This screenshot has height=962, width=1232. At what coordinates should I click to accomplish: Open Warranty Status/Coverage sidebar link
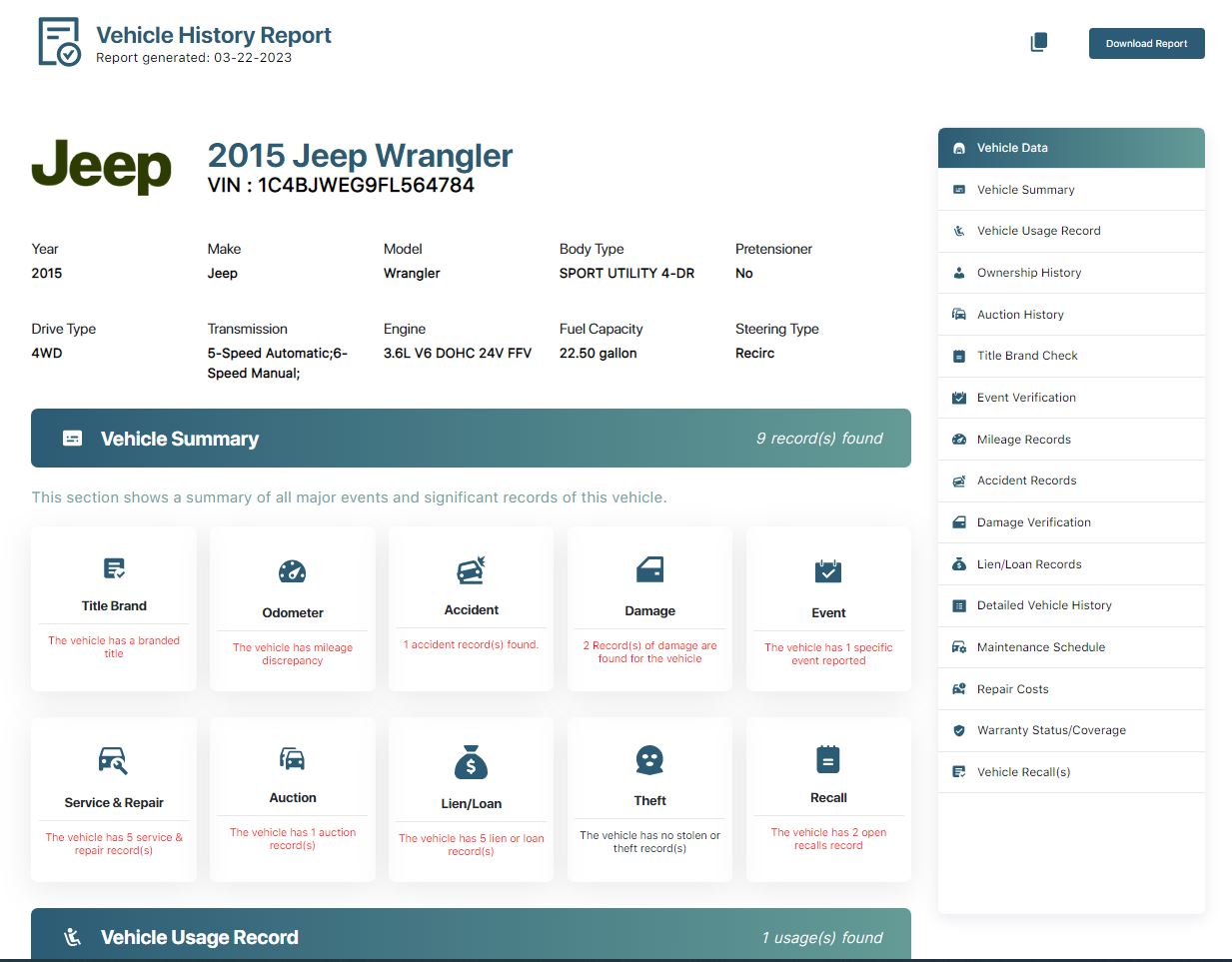pyautogui.click(x=1071, y=730)
